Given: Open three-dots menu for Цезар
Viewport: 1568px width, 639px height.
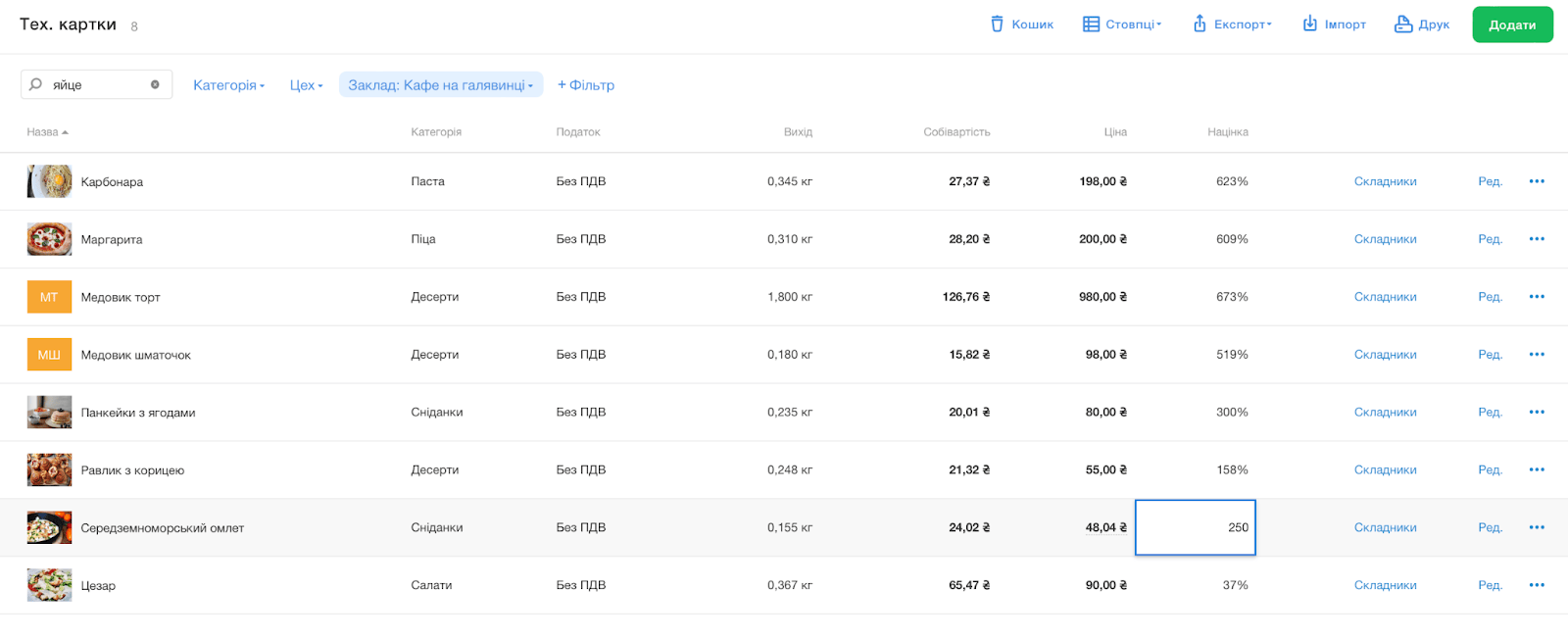Looking at the screenshot, I should [x=1536, y=585].
